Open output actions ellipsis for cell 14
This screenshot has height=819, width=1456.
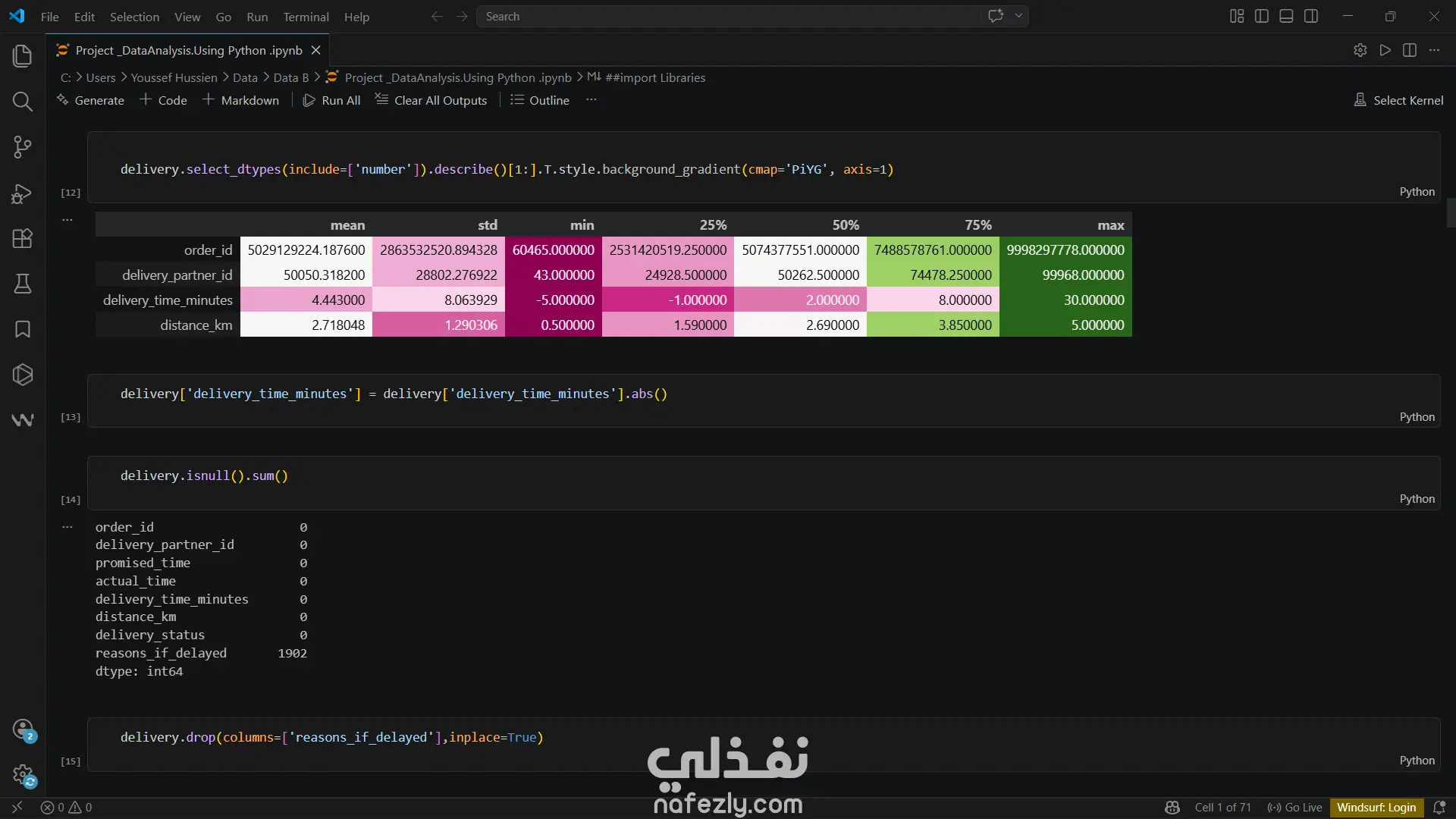click(67, 526)
